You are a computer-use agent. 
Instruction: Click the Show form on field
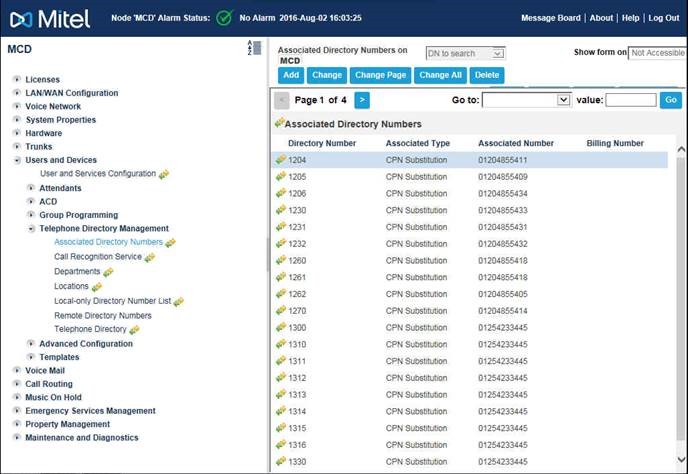click(x=657, y=53)
